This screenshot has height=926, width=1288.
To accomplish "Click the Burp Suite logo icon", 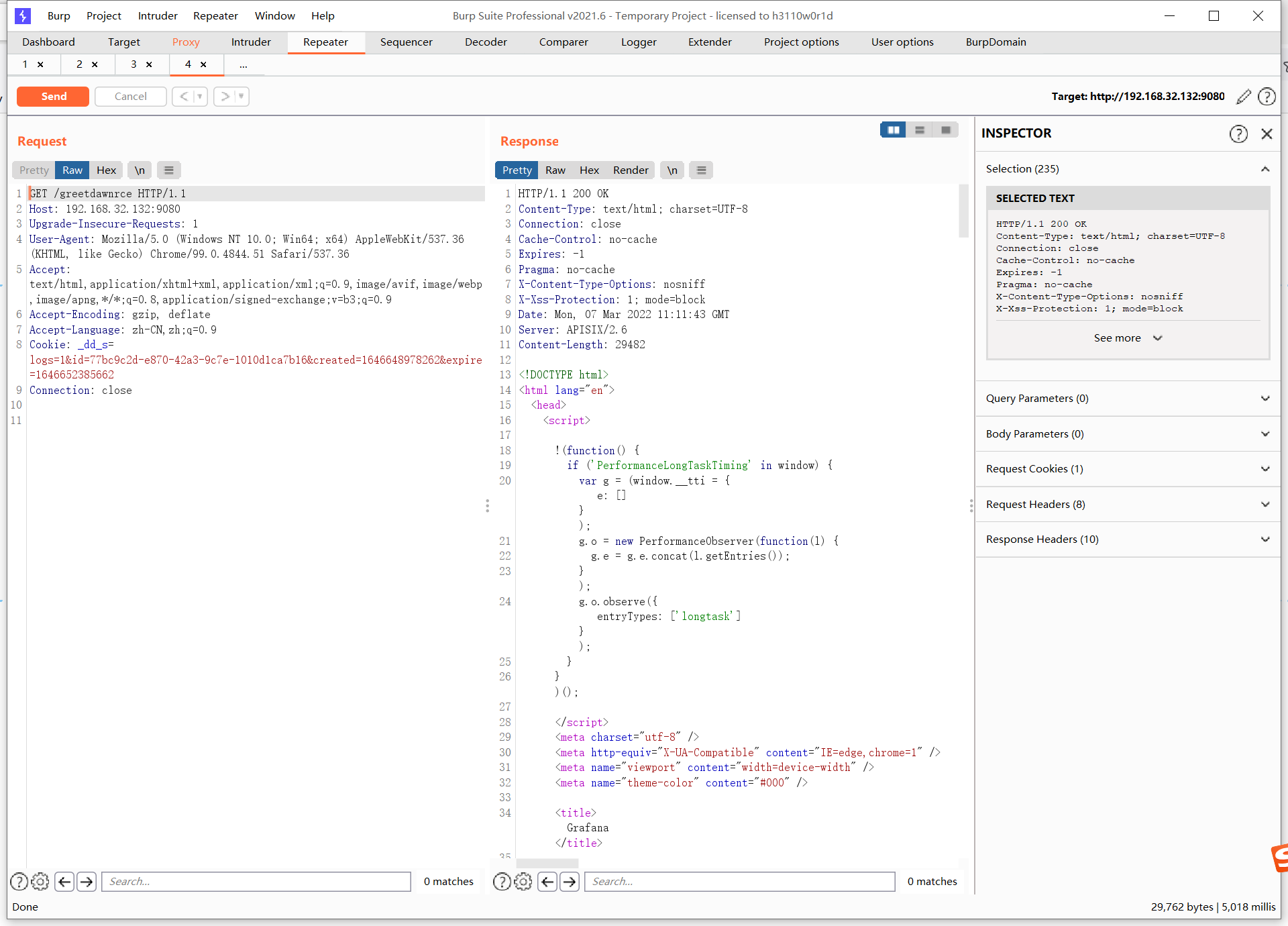I will point(23,15).
